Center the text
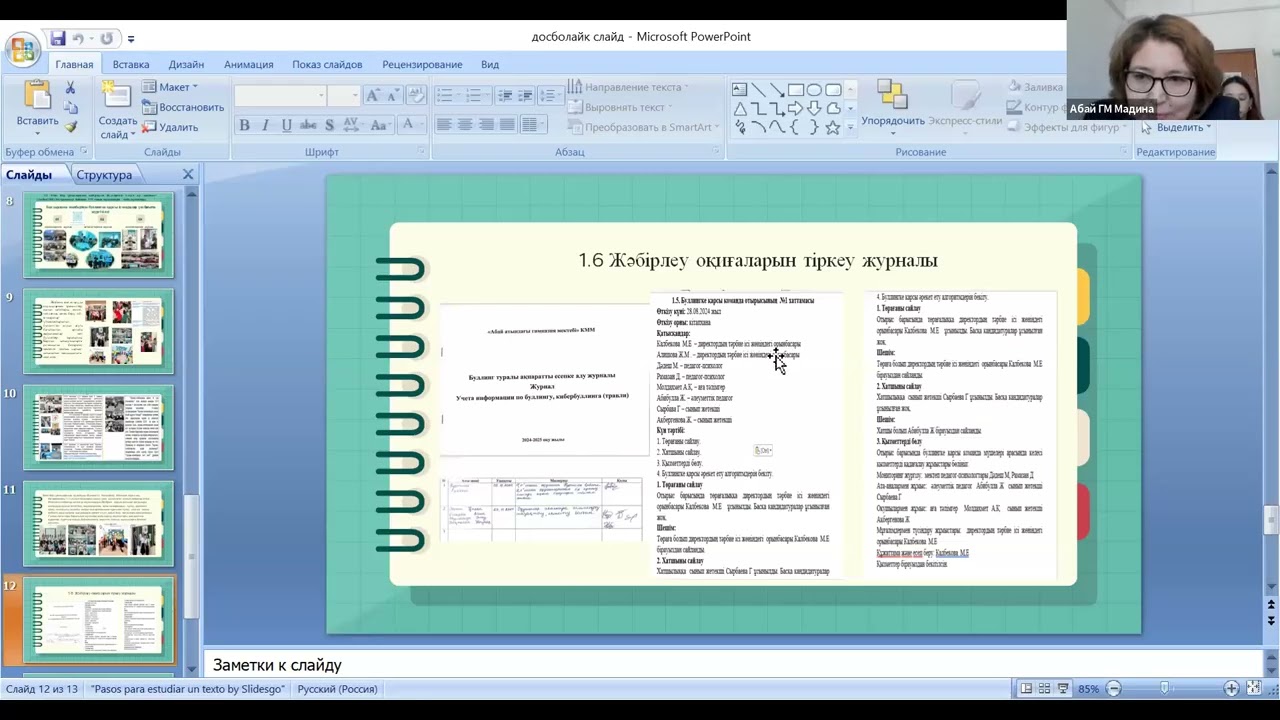 [x=465, y=125]
